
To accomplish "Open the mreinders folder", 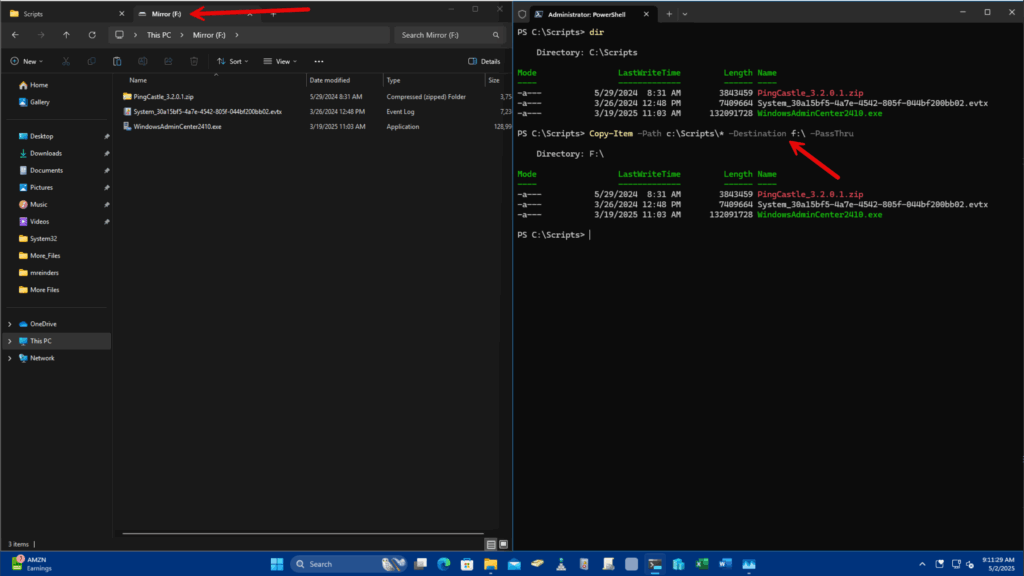I will coord(44,272).
